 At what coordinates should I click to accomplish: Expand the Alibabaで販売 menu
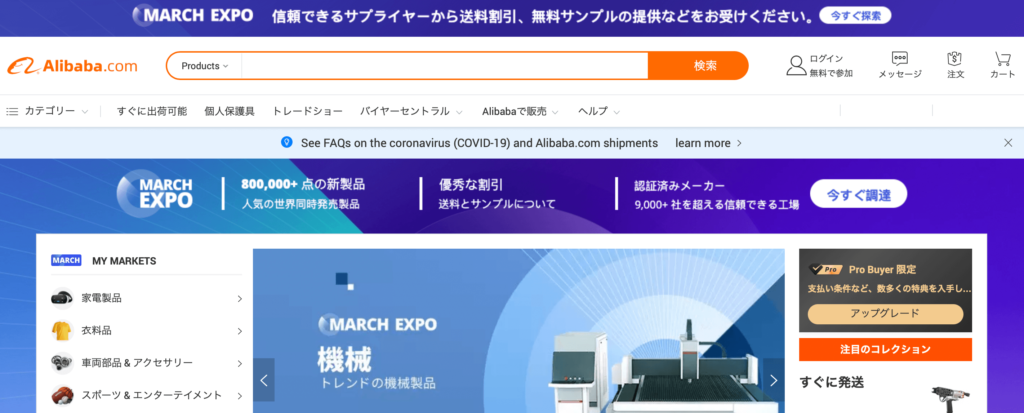pos(555,112)
